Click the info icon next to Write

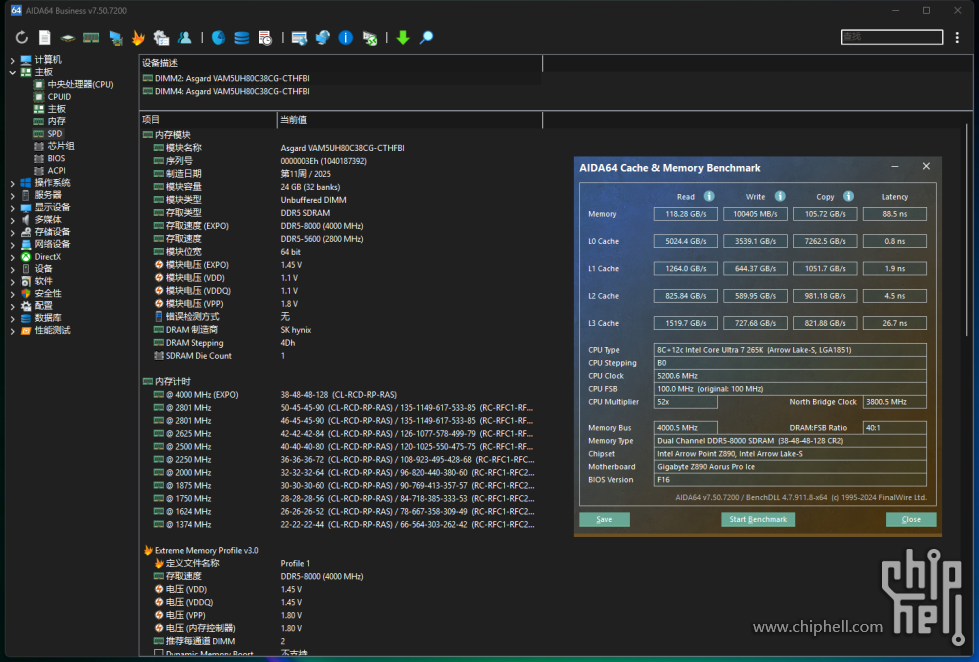[x=780, y=196]
